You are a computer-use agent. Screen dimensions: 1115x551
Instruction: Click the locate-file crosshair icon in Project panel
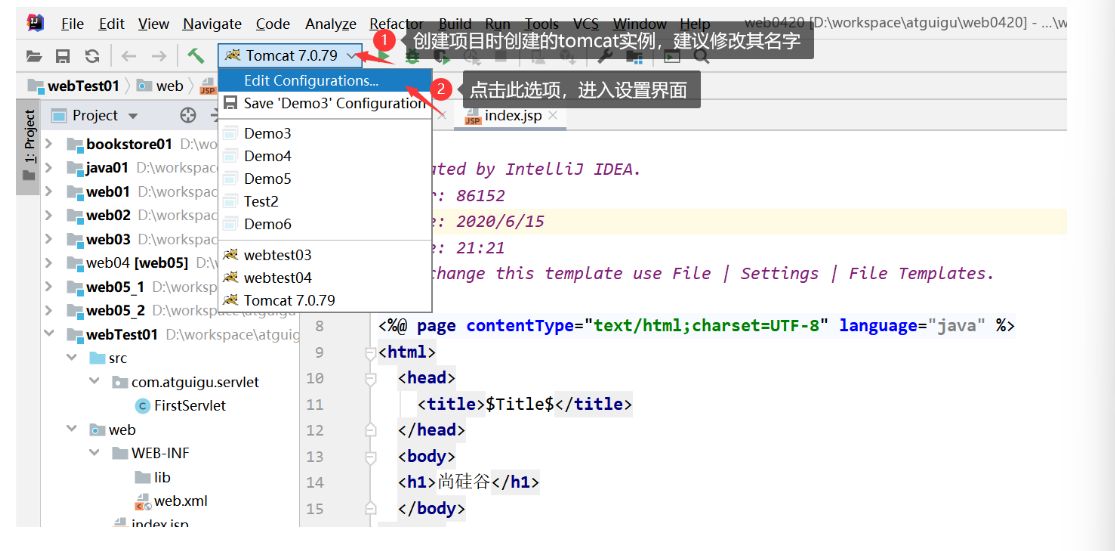(188, 115)
